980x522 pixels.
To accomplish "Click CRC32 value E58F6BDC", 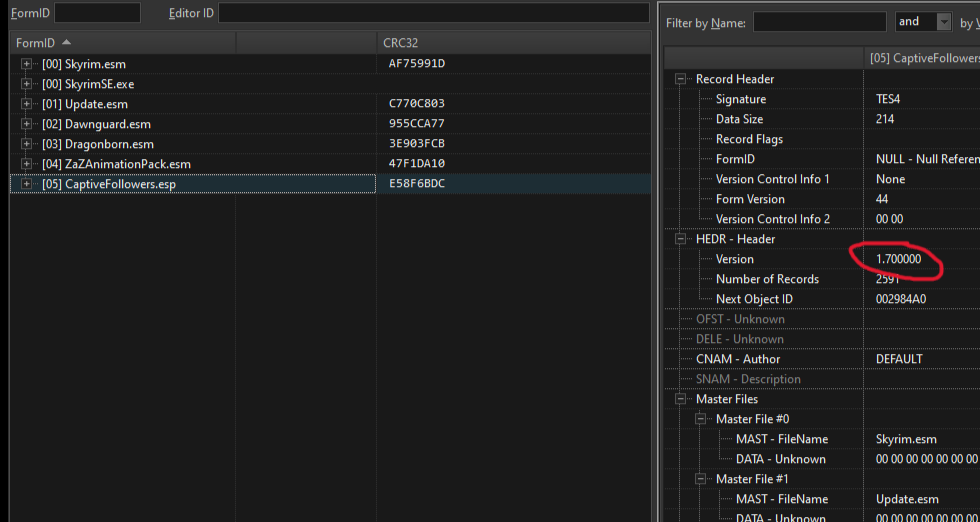I will [x=416, y=184].
